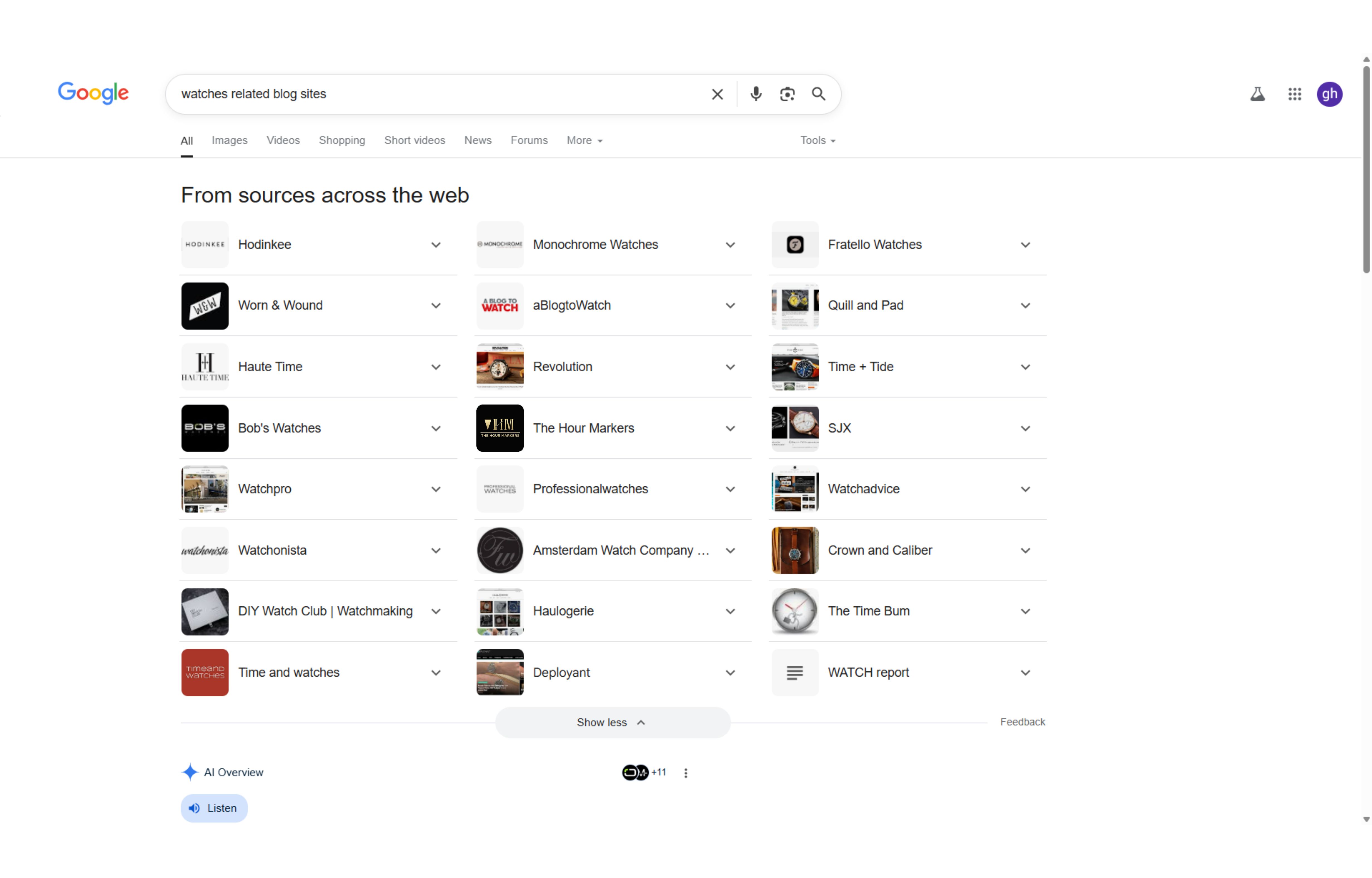Click The Time Bum clock thumbnail
1372x878 pixels.
[794, 611]
